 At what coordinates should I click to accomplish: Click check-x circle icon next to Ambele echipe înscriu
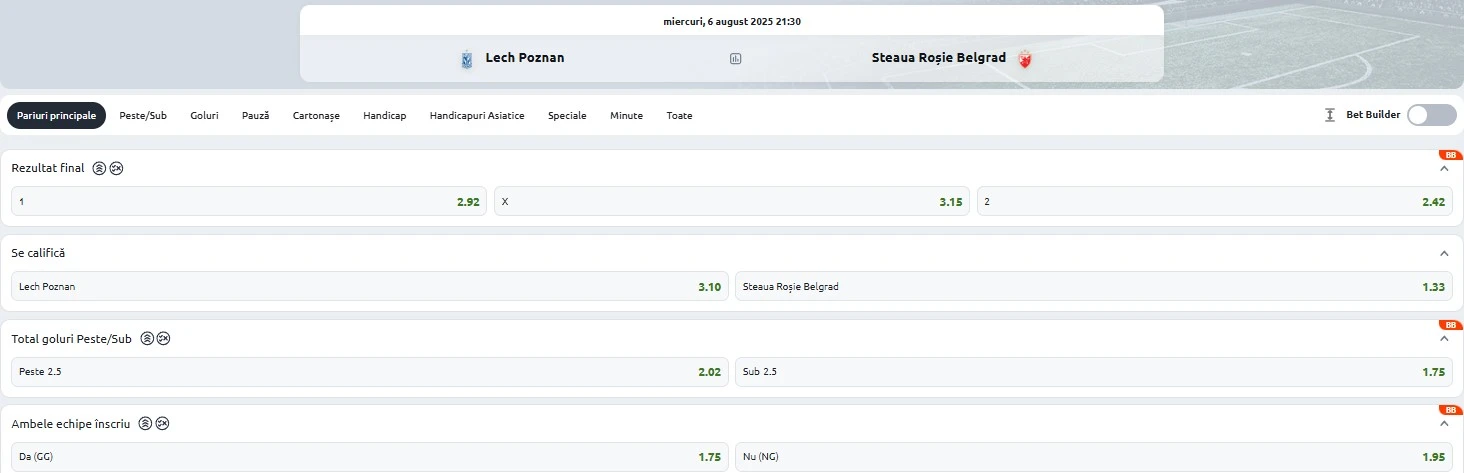[x=162, y=424]
